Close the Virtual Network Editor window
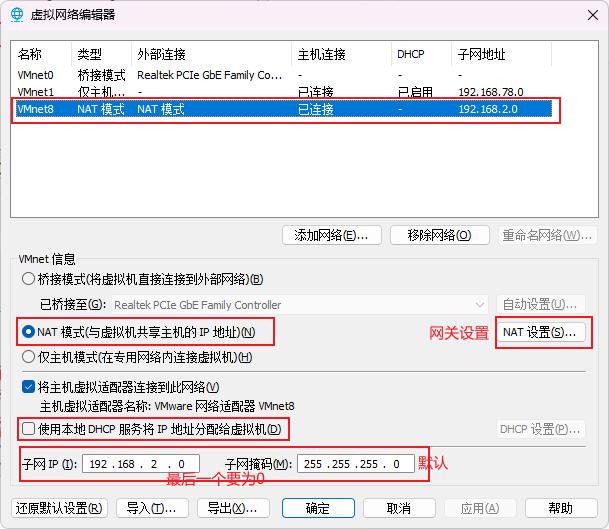The width and height of the screenshot is (609, 529). tap(584, 15)
